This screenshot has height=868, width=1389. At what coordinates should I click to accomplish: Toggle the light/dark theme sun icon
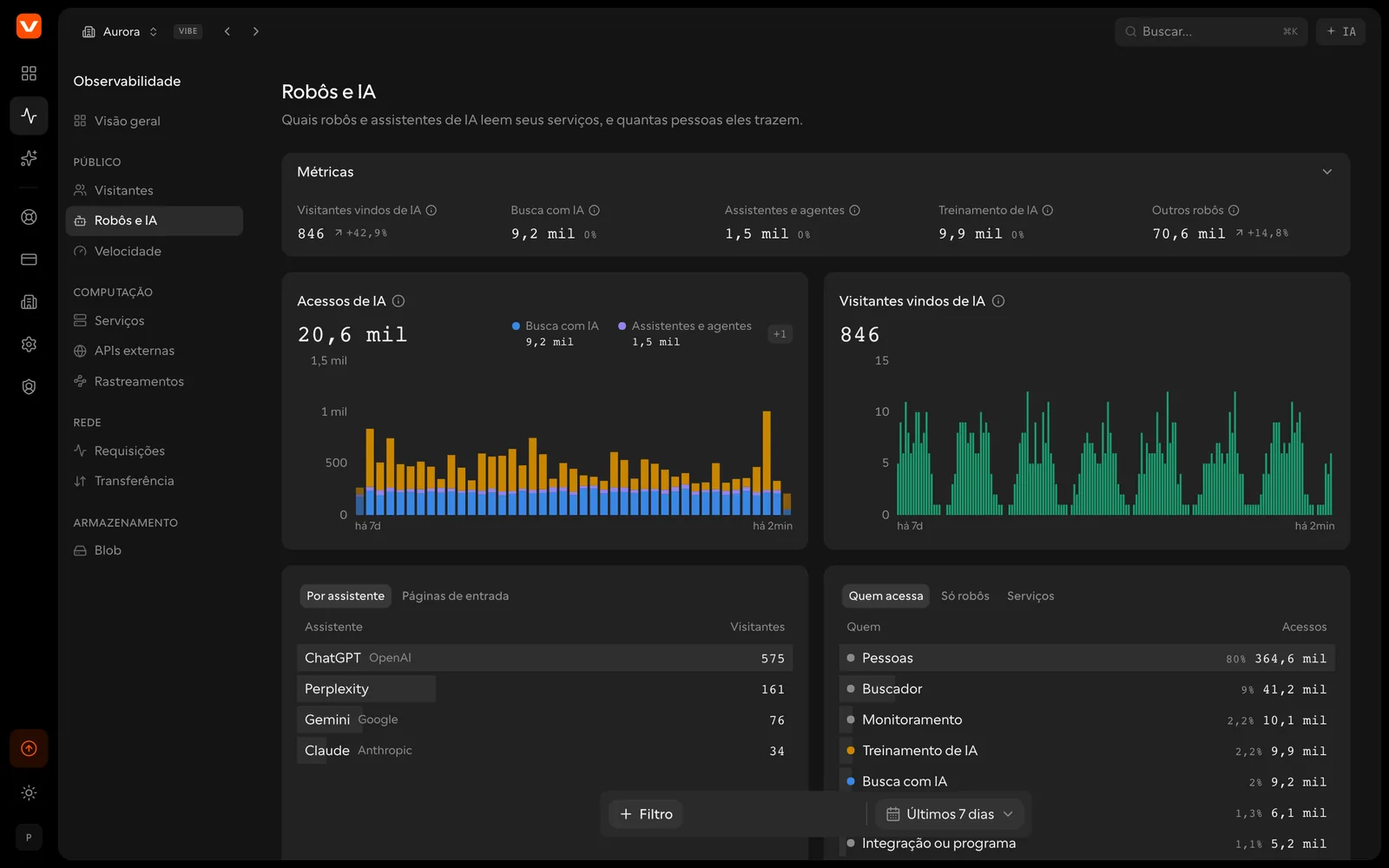(29, 792)
